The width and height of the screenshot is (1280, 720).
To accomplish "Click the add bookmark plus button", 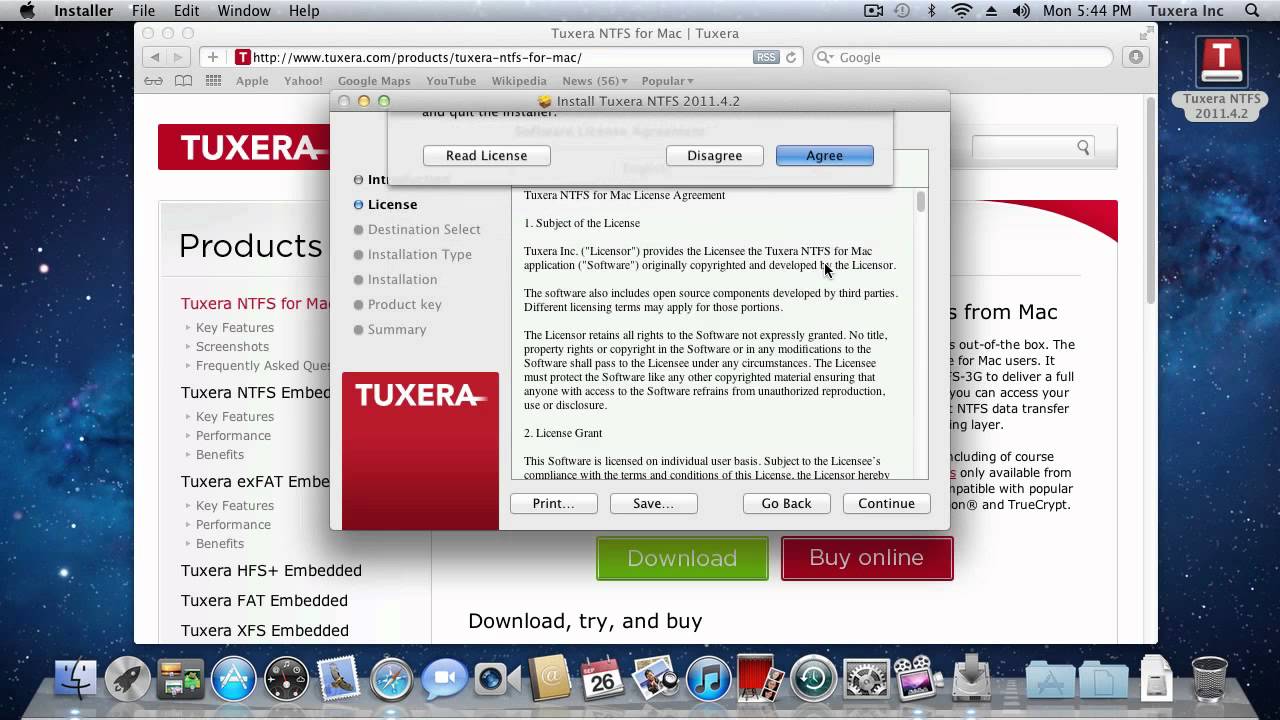I will 212,57.
